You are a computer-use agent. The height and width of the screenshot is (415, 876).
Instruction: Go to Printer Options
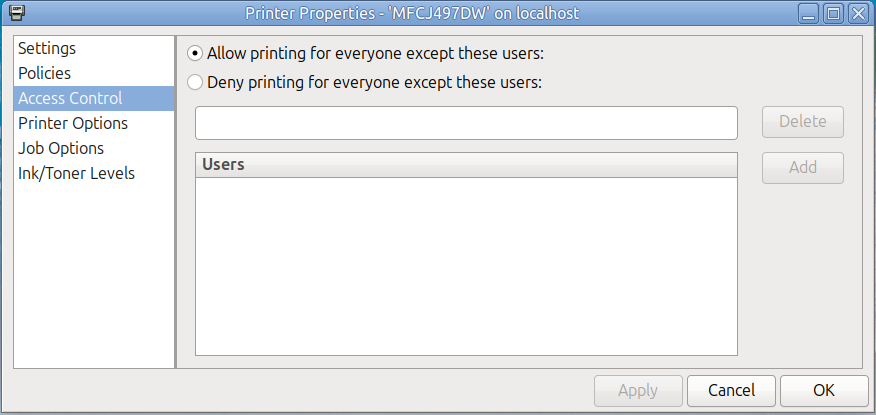pos(73,123)
